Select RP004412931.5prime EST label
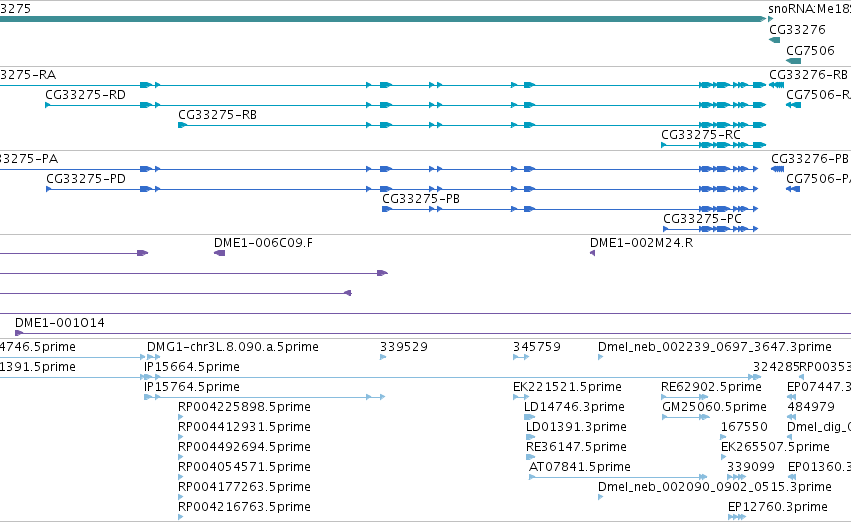 (244, 428)
